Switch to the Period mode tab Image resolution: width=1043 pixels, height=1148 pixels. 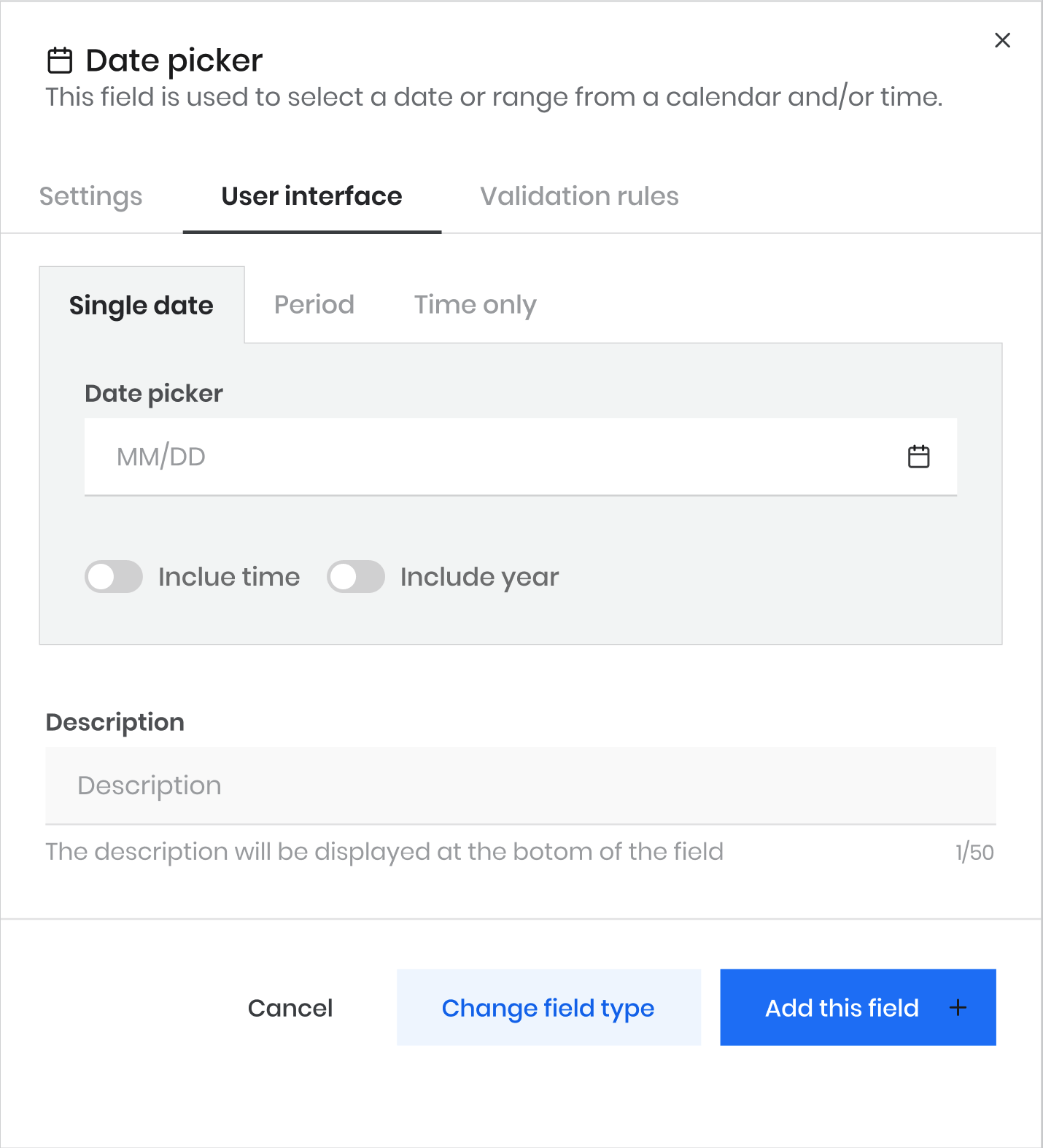pos(314,305)
